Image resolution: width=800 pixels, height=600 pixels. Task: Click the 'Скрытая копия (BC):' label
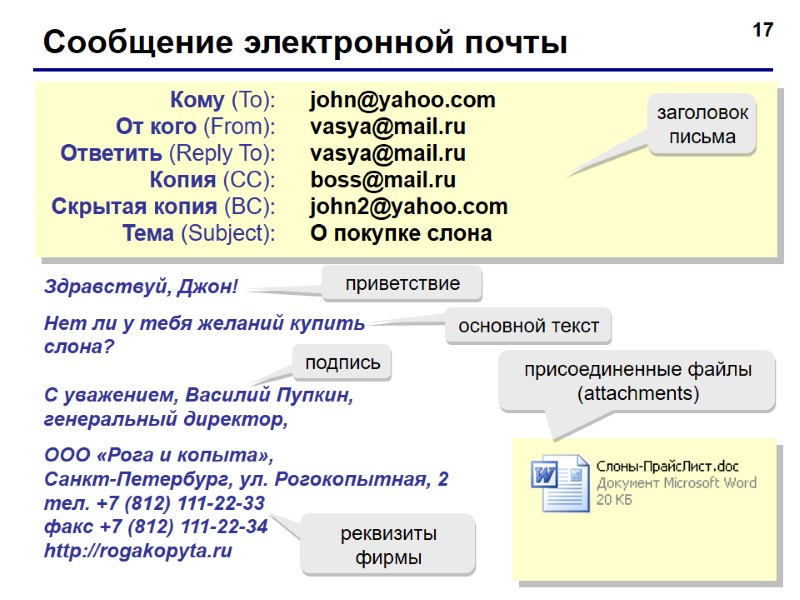click(x=163, y=207)
